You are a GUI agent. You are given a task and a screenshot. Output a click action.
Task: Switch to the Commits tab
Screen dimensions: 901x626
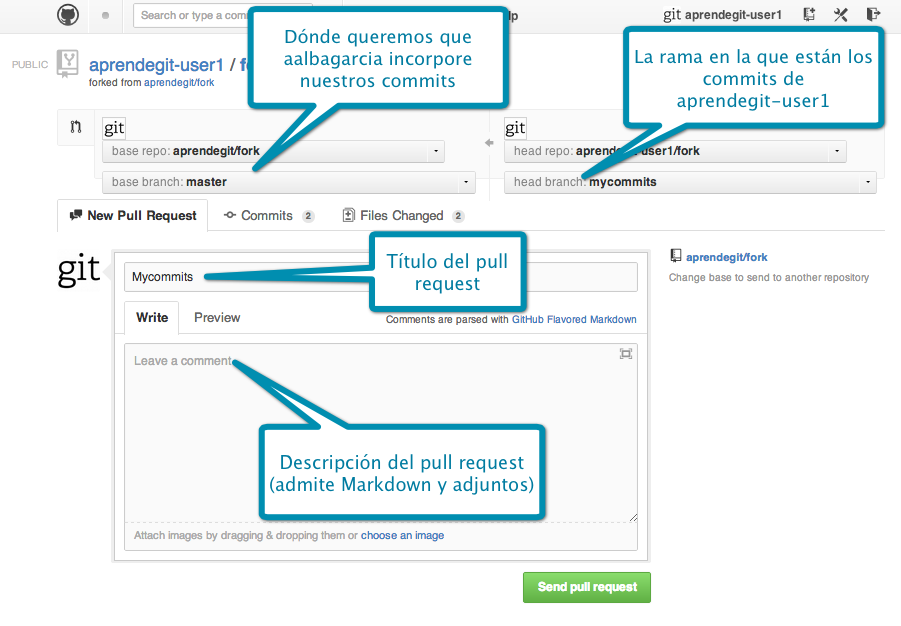coord(267,215)
